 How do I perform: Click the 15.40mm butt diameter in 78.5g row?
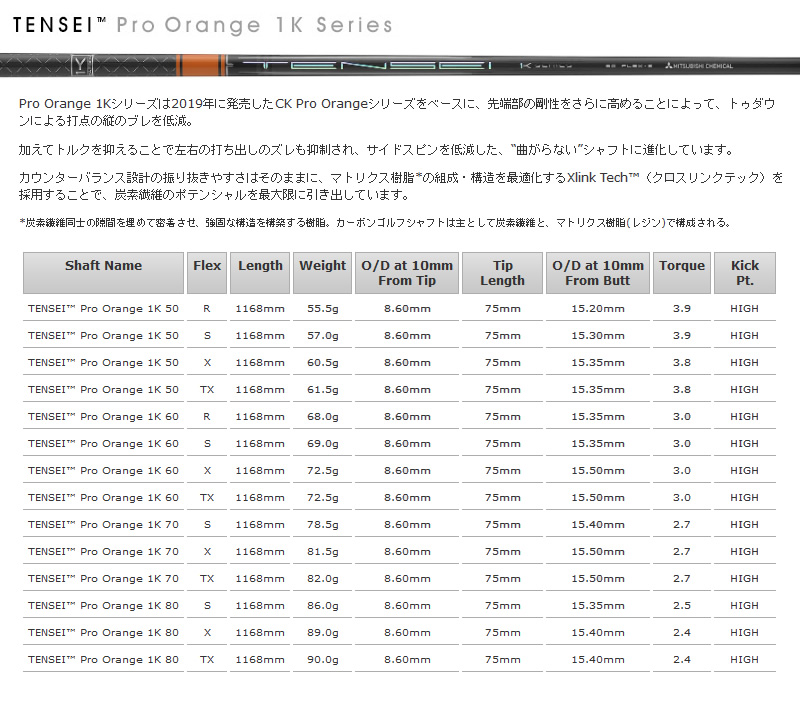pyautogui.click(x=598, y=525)
